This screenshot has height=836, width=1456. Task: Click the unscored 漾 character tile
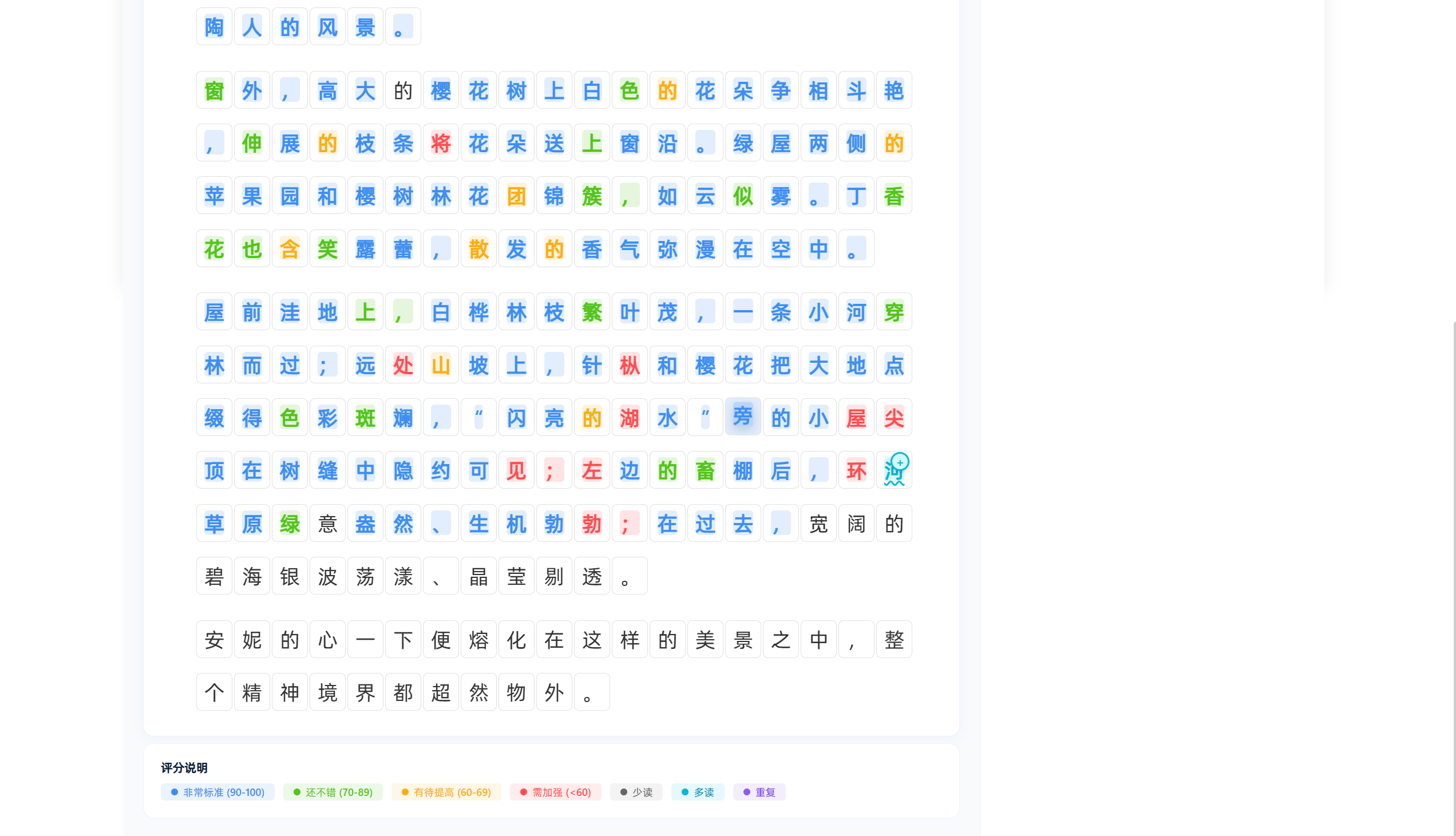click(403, 575)
